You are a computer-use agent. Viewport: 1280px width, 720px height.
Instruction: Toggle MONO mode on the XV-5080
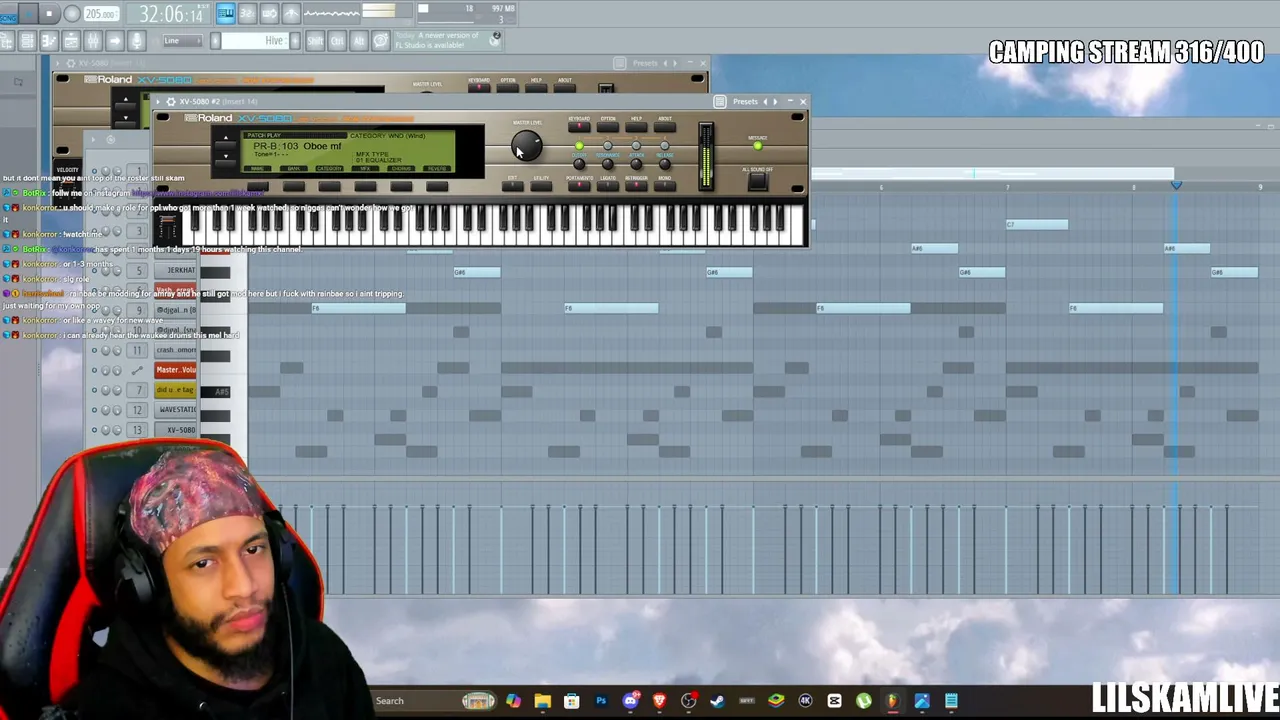coord(664,186)
